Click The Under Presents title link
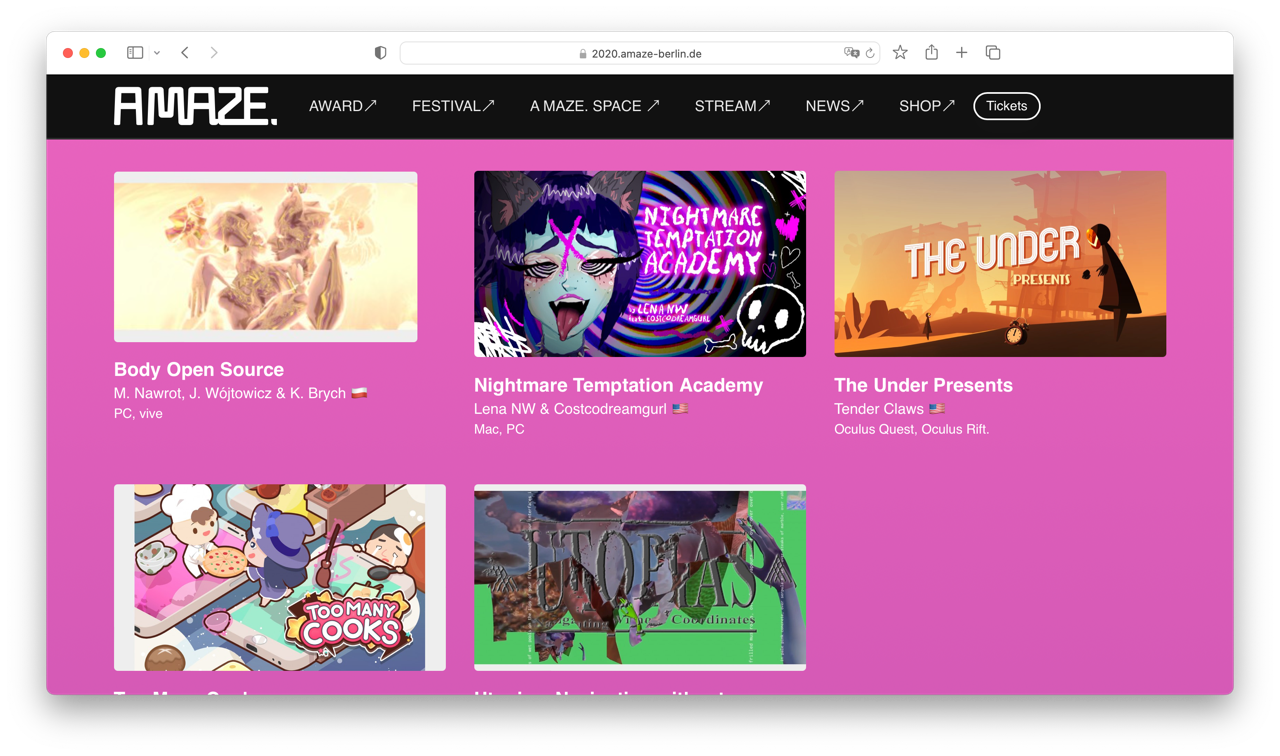 (x=923, y=385)
